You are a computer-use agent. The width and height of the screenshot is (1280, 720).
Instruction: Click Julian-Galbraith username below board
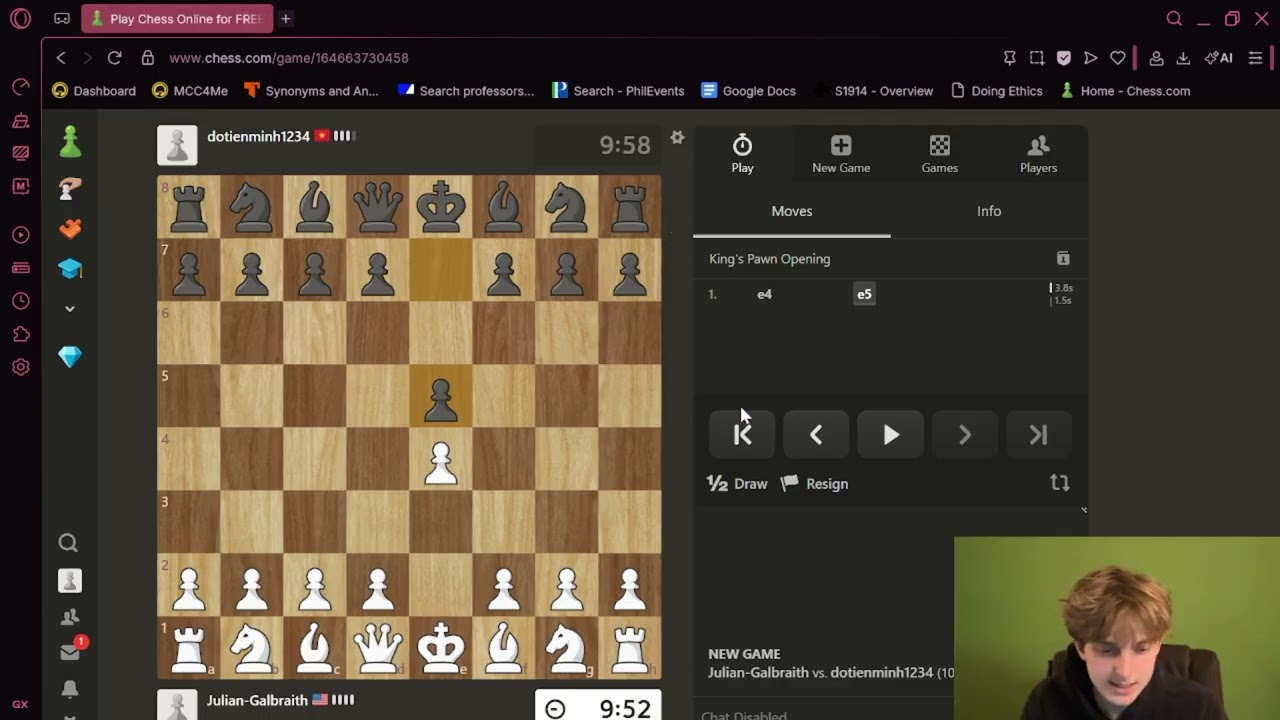[x=257, y=700]
